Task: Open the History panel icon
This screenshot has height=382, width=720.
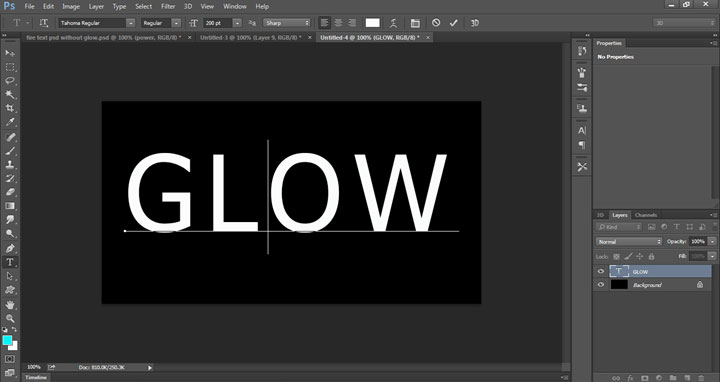Action: click(x=582, y=51)
